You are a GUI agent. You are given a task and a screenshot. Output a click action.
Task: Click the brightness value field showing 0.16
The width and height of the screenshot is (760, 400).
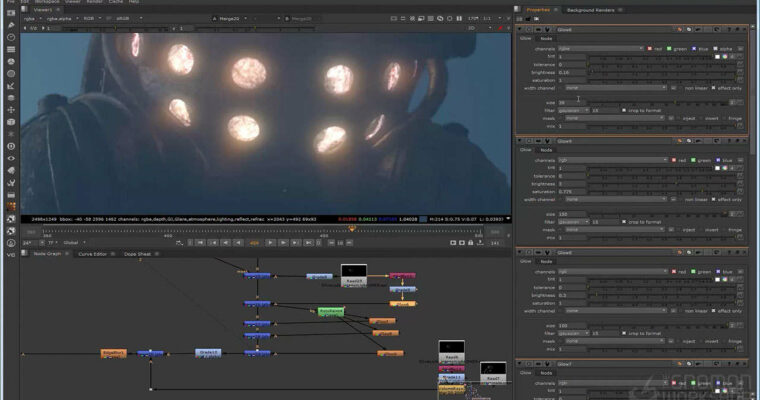tap(572, 72)
